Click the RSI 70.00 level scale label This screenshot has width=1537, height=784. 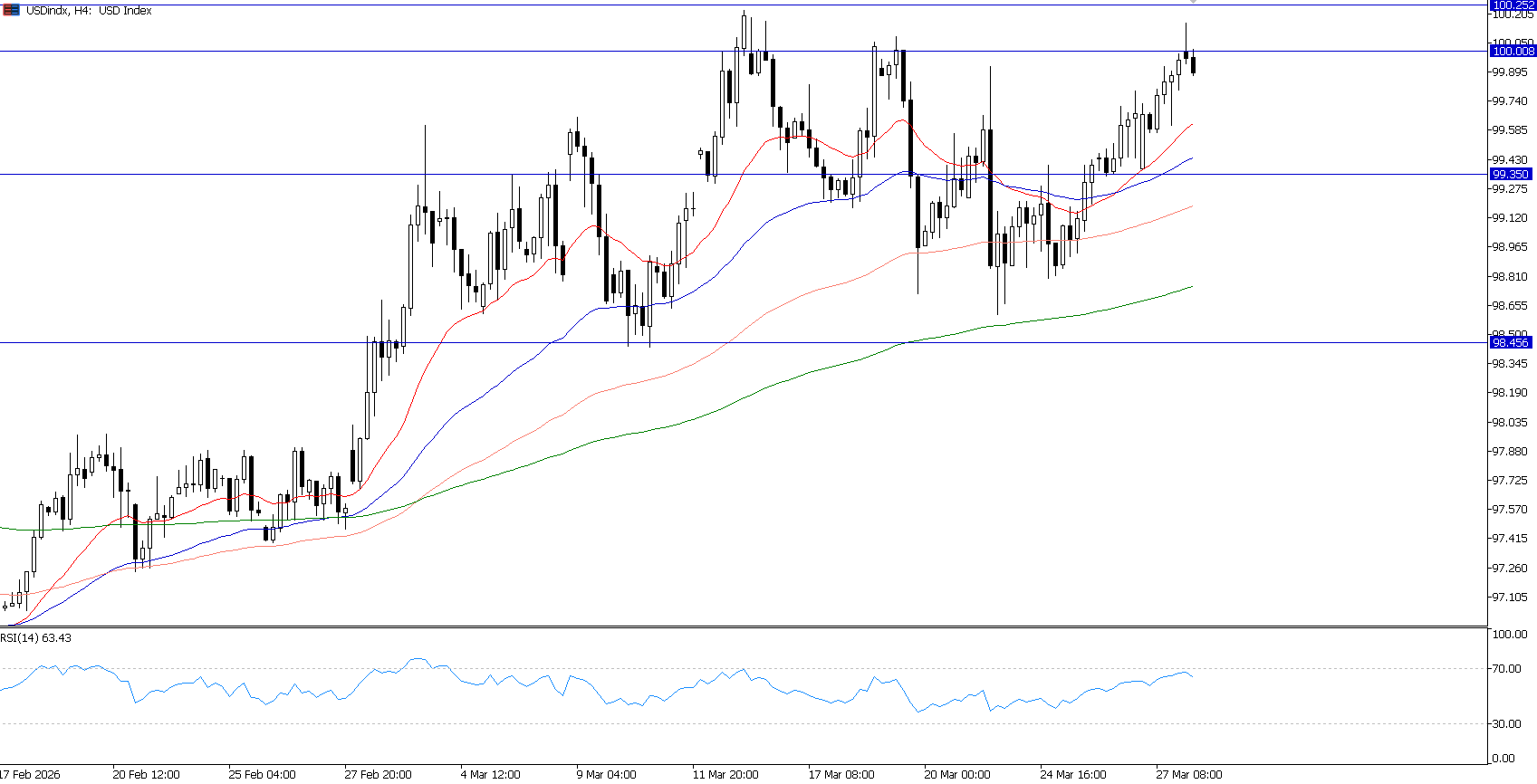1506,669
